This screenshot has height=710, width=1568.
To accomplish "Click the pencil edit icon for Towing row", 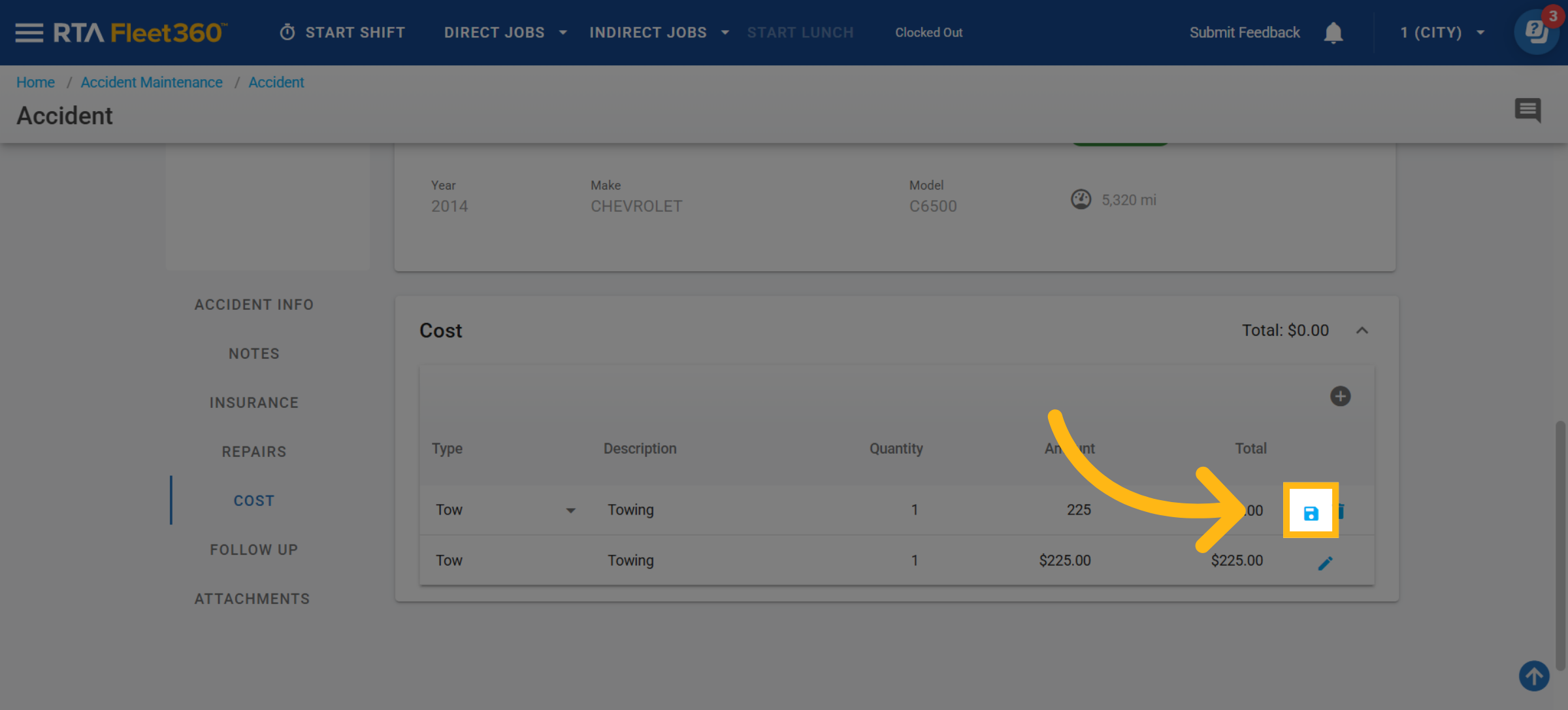I will pyautogui.click(x=1325, y=563).
